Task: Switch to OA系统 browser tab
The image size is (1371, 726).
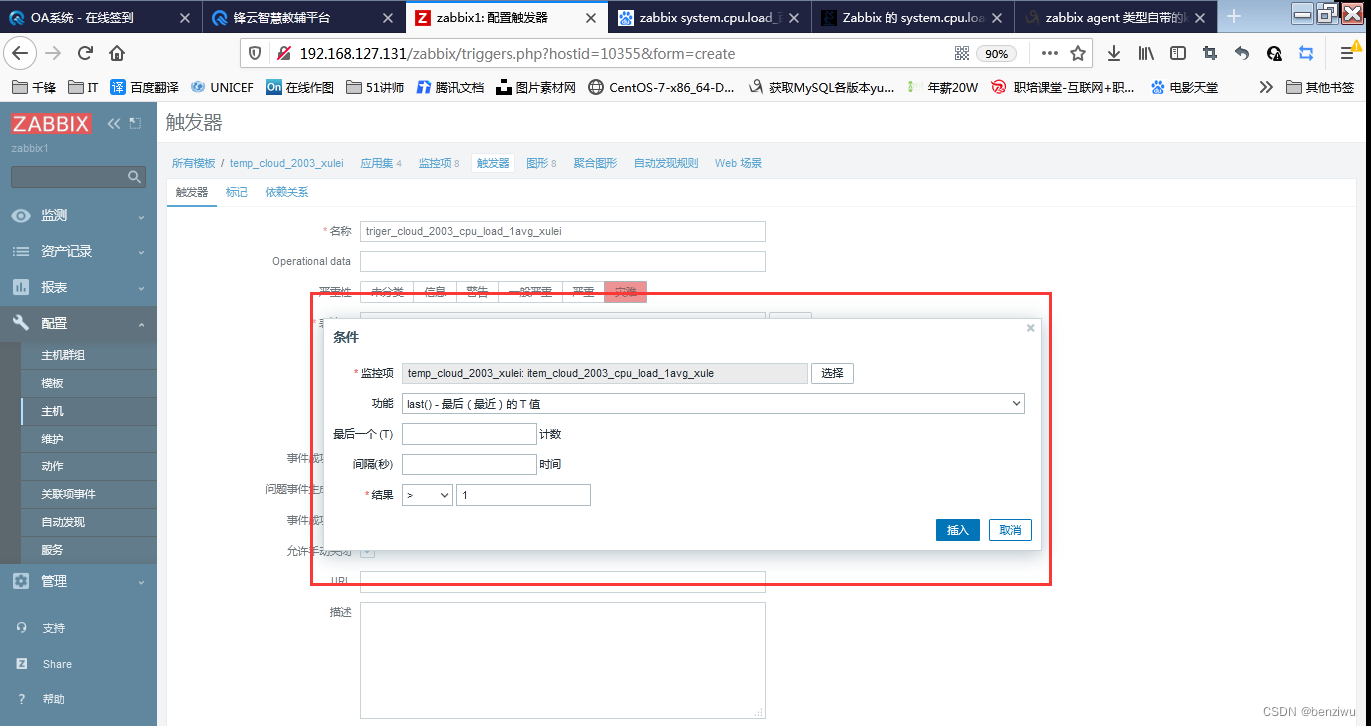Action: pos(100,17)
